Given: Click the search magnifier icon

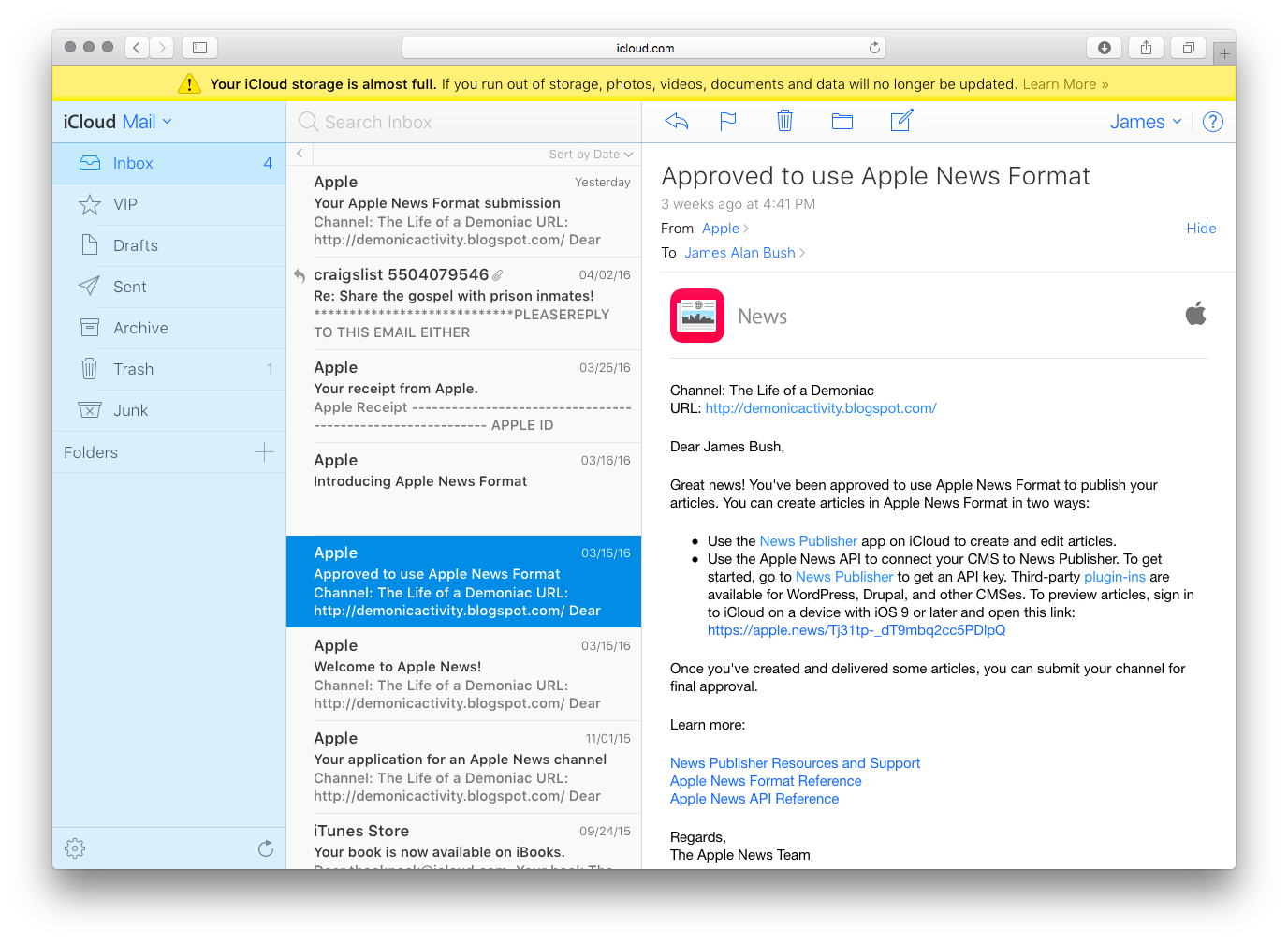Looking at the screenshot, I should pos(308,122).
